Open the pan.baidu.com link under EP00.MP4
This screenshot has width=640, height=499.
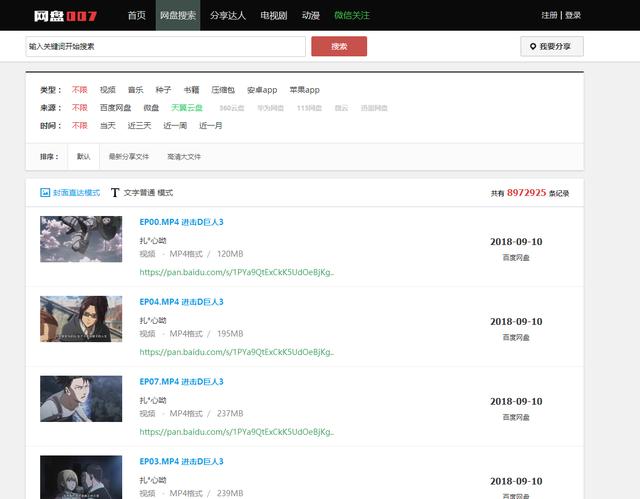pyautogui.click(x=237, y=272)
